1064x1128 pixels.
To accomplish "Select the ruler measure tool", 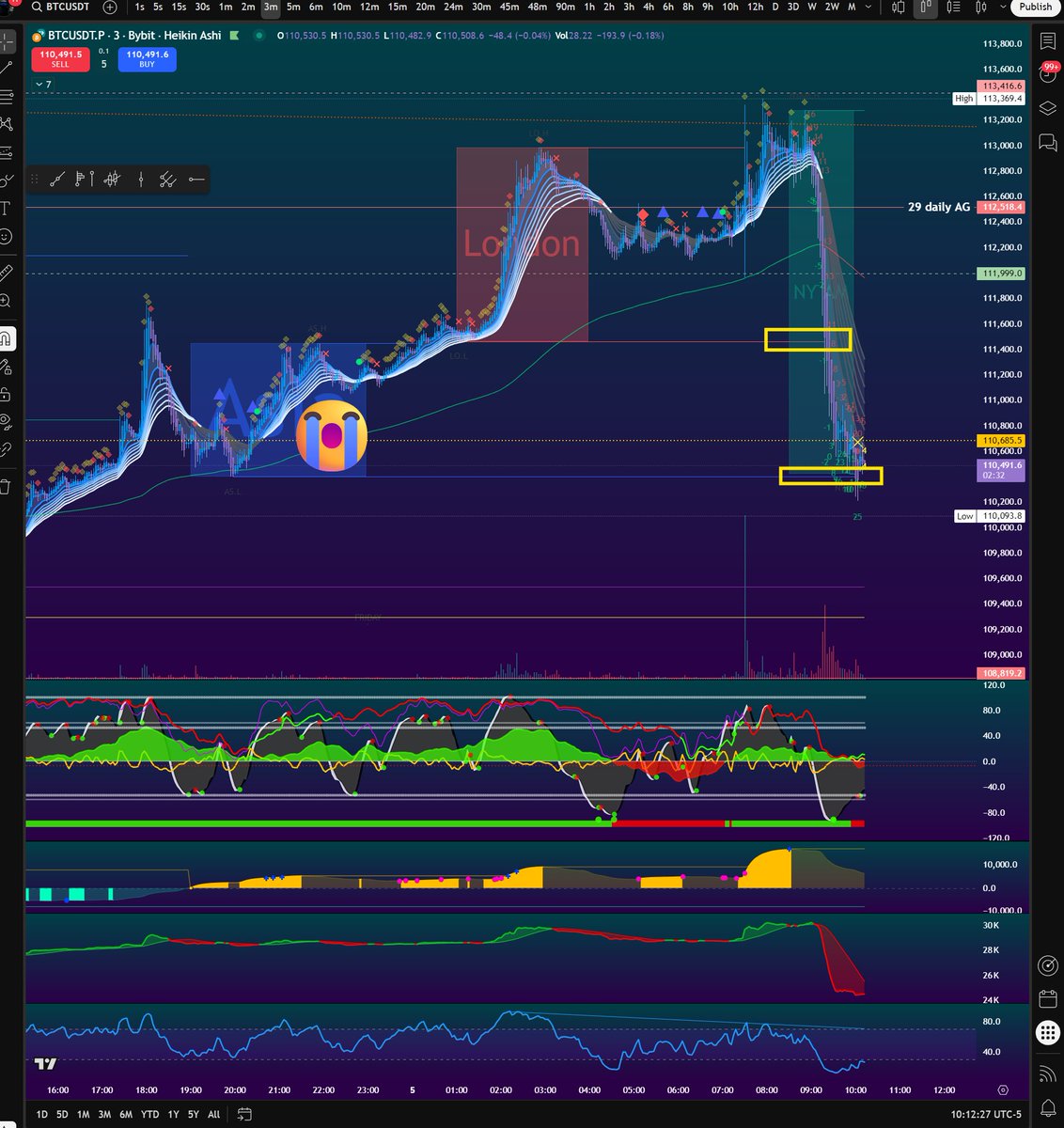I will (7, 273).
